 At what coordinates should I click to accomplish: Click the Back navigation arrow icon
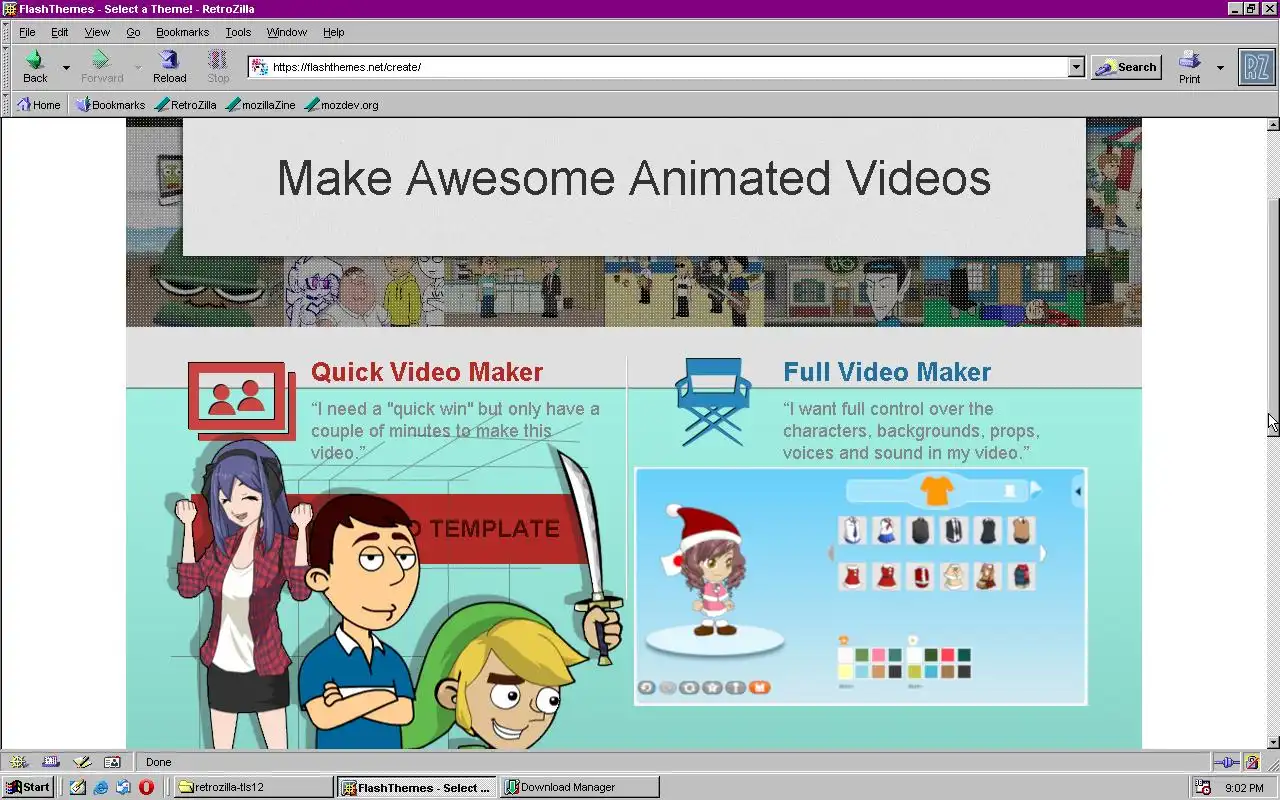[x=35, y=60]
